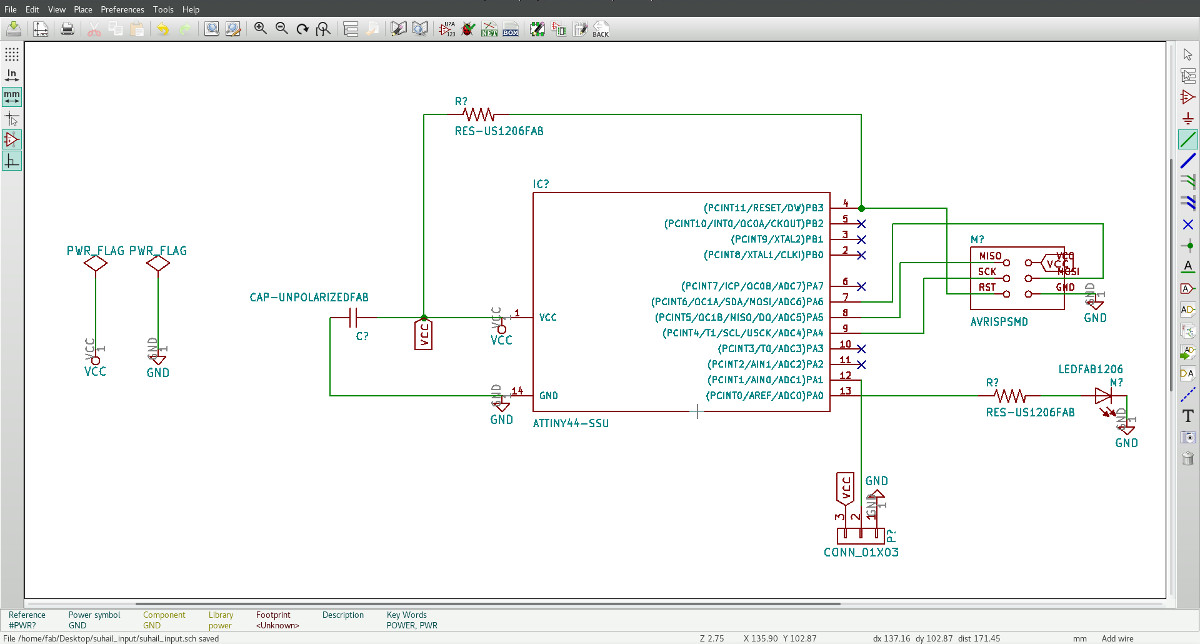
Task: Open the hierarchy navigator icon
Action: point(350,29)
